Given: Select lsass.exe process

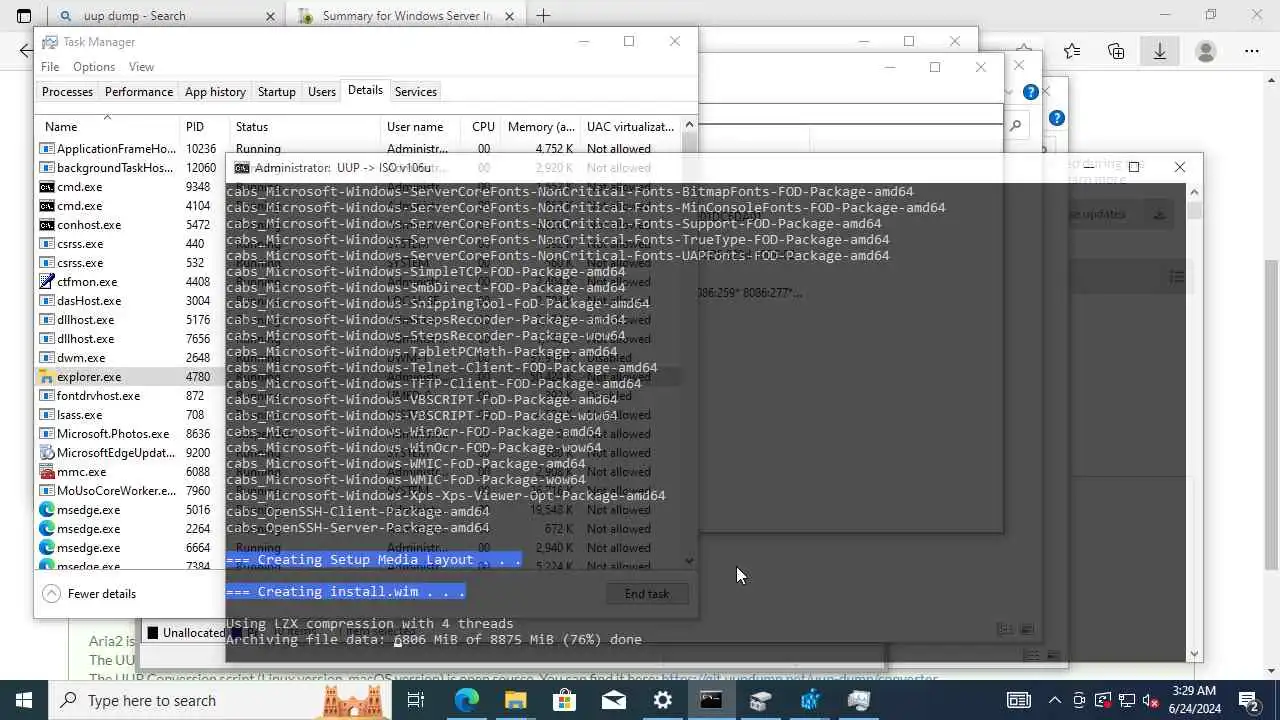Looking at the screenshot, I should [130, 415].
